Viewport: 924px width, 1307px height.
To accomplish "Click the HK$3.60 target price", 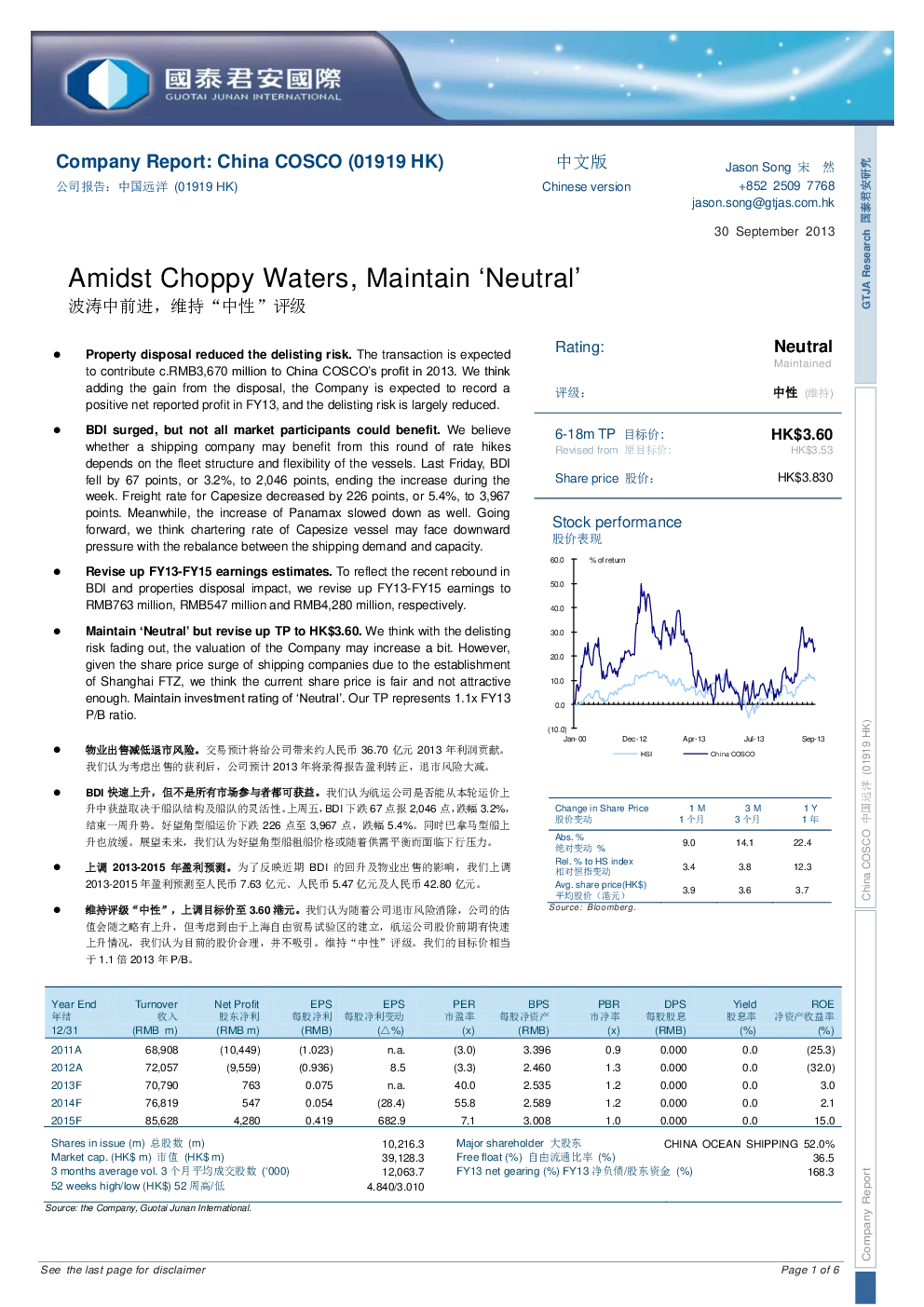I will point(802,435).
